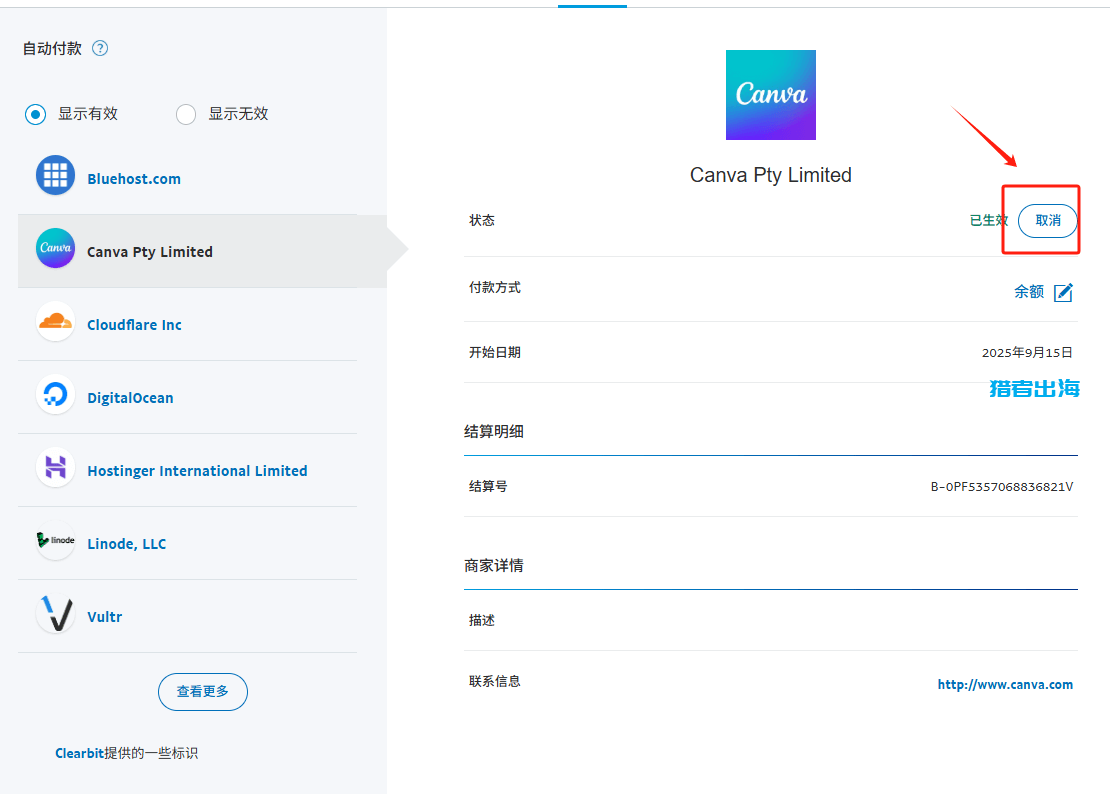The image size is (1110, 794).
Task: Open Hostinger International Limited entry
Action: point(198,471)
